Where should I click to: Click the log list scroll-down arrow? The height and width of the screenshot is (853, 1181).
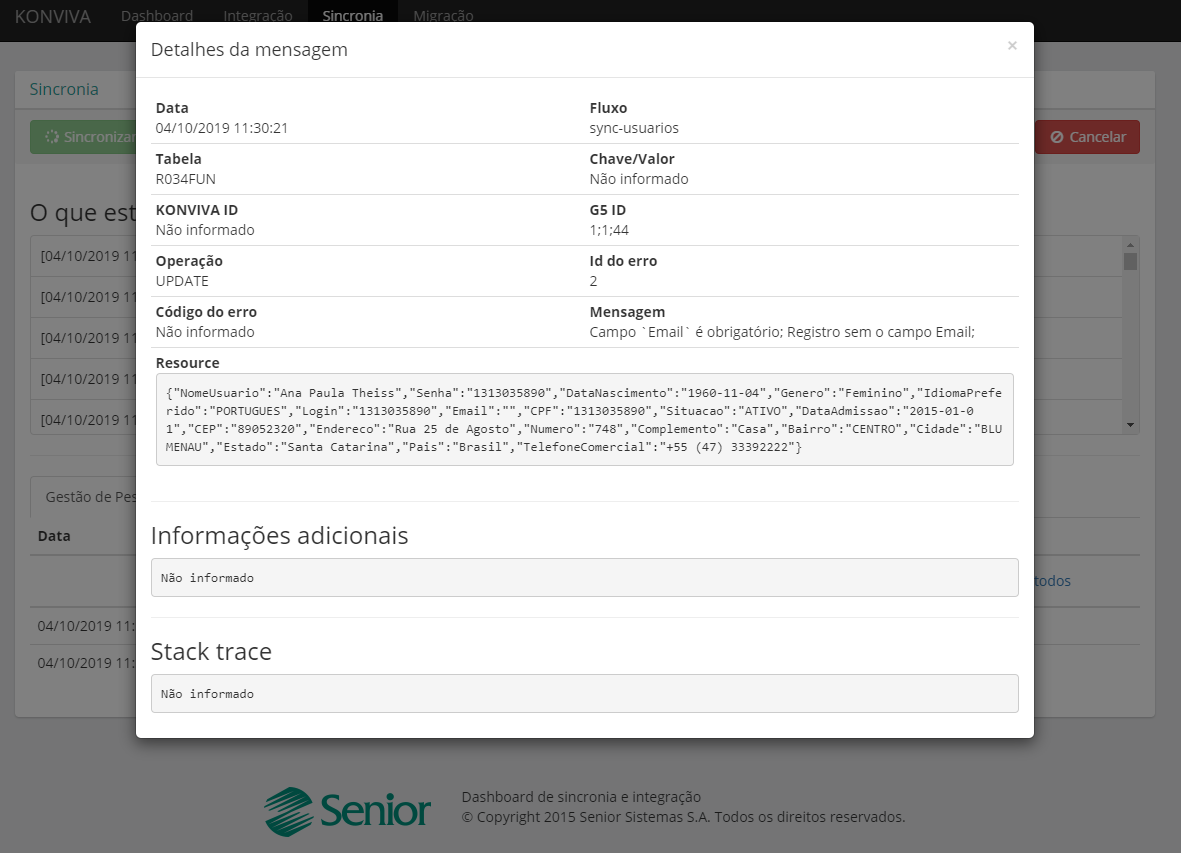click(1131, 425)
